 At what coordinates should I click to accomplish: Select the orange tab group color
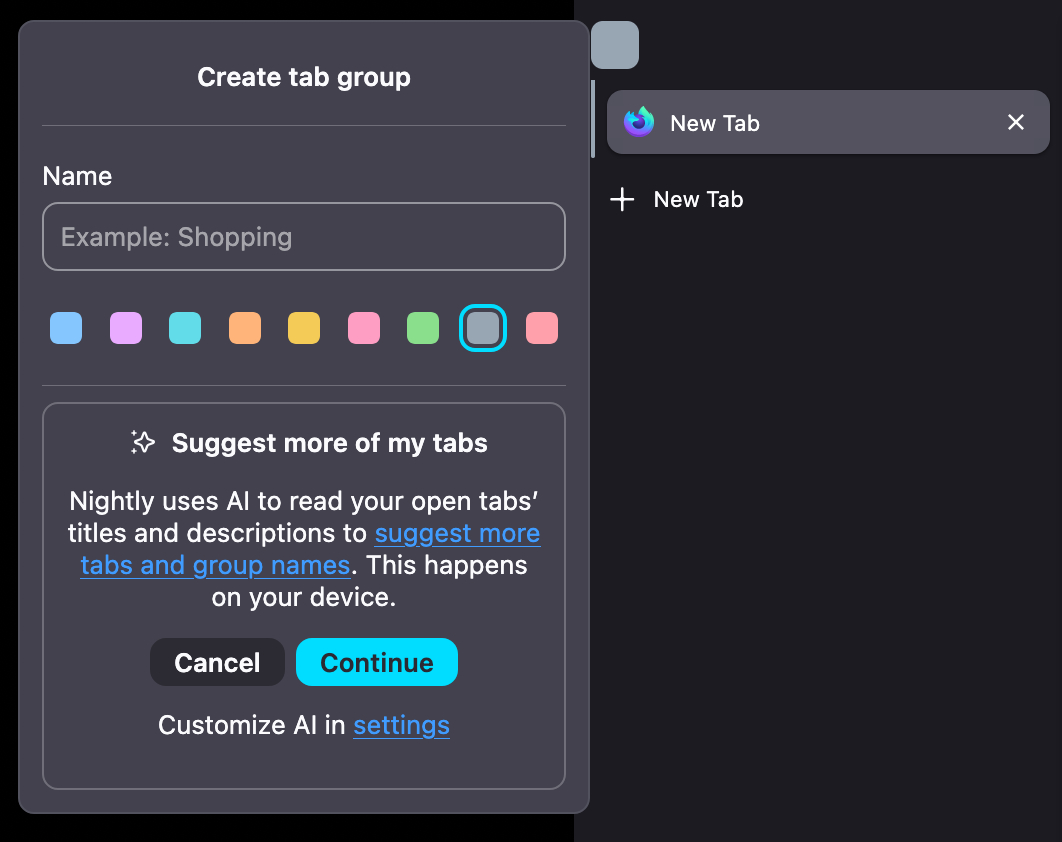245,328
